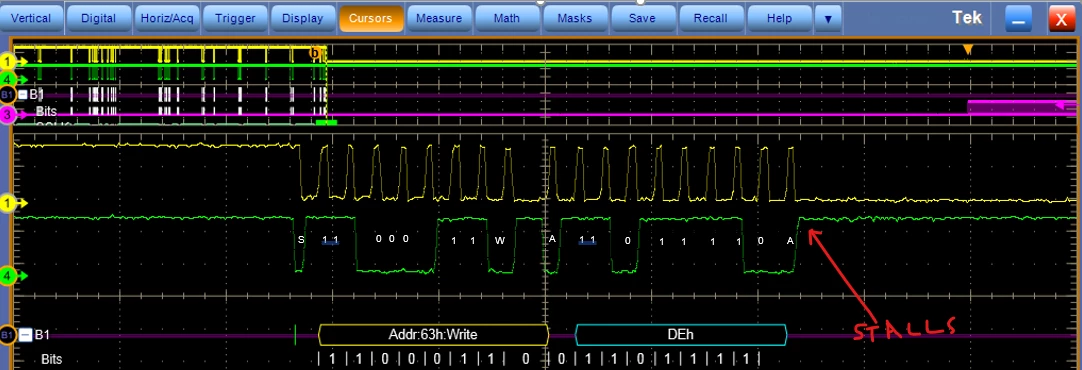
Task: Select channel 1 marker in zoomed waveform
Action: coord(8,203)
